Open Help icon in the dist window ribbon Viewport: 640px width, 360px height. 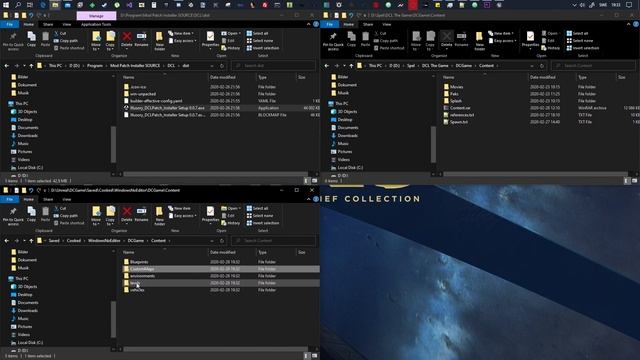(316, 24)
